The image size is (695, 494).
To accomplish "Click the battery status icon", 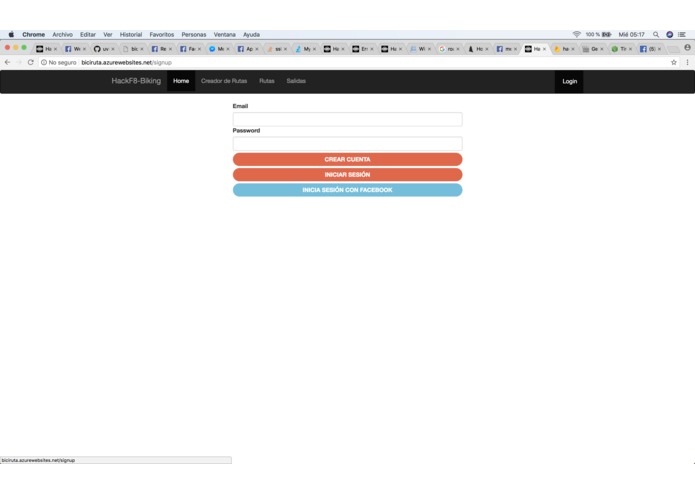I will 607,35.
